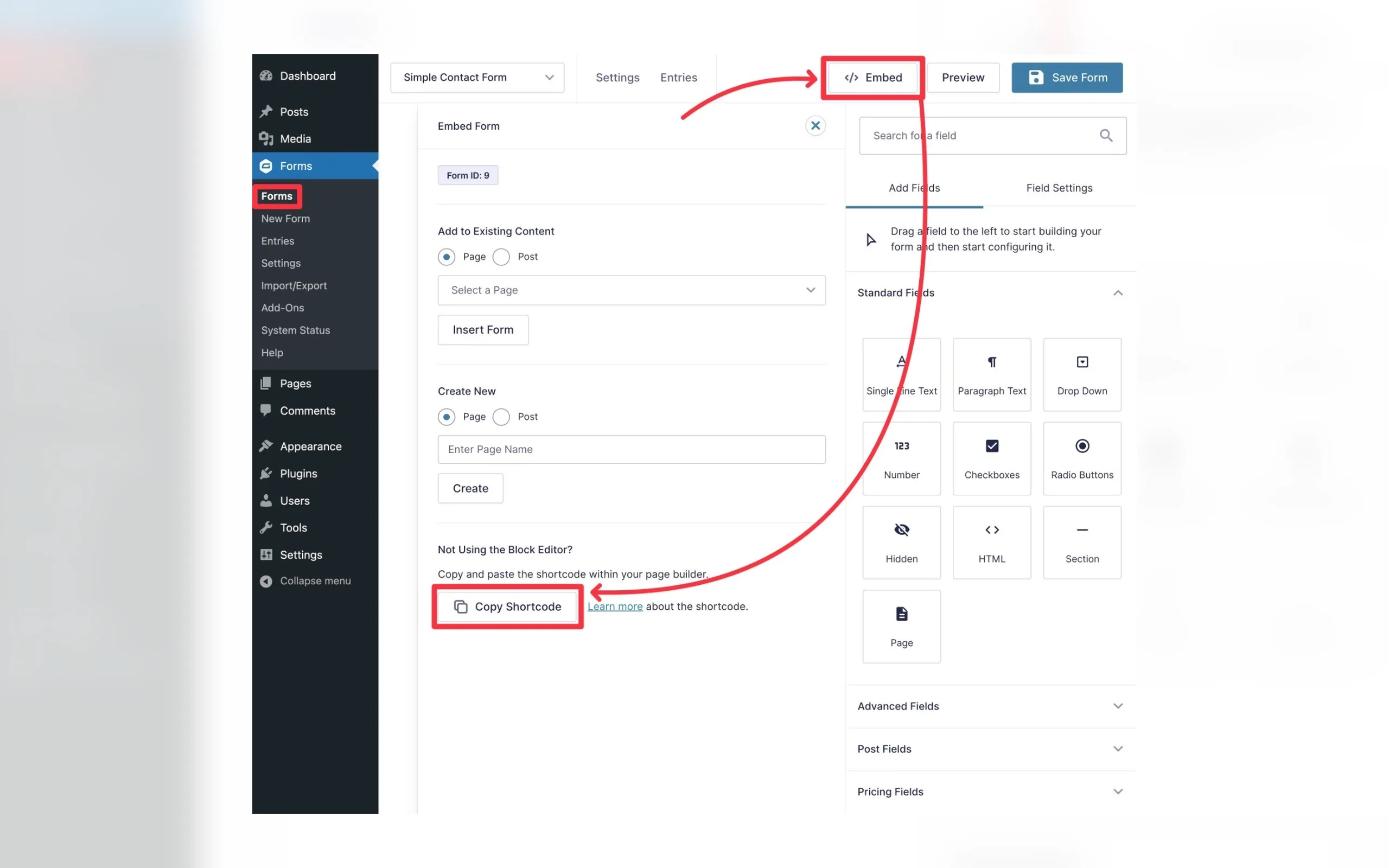Open Settings in the Forms submenu
The image size is (1389, 868).
tap(281, 264)
